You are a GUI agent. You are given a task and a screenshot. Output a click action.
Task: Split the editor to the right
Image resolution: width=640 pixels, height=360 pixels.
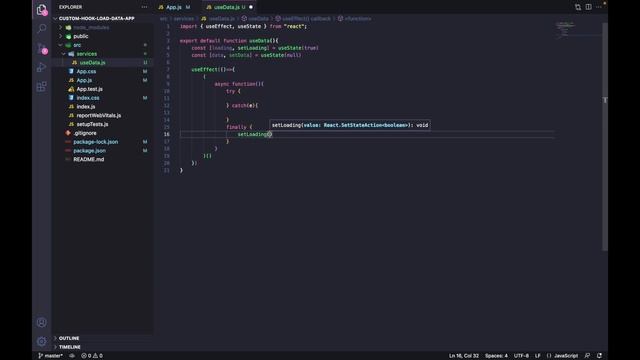pos(588,7)
